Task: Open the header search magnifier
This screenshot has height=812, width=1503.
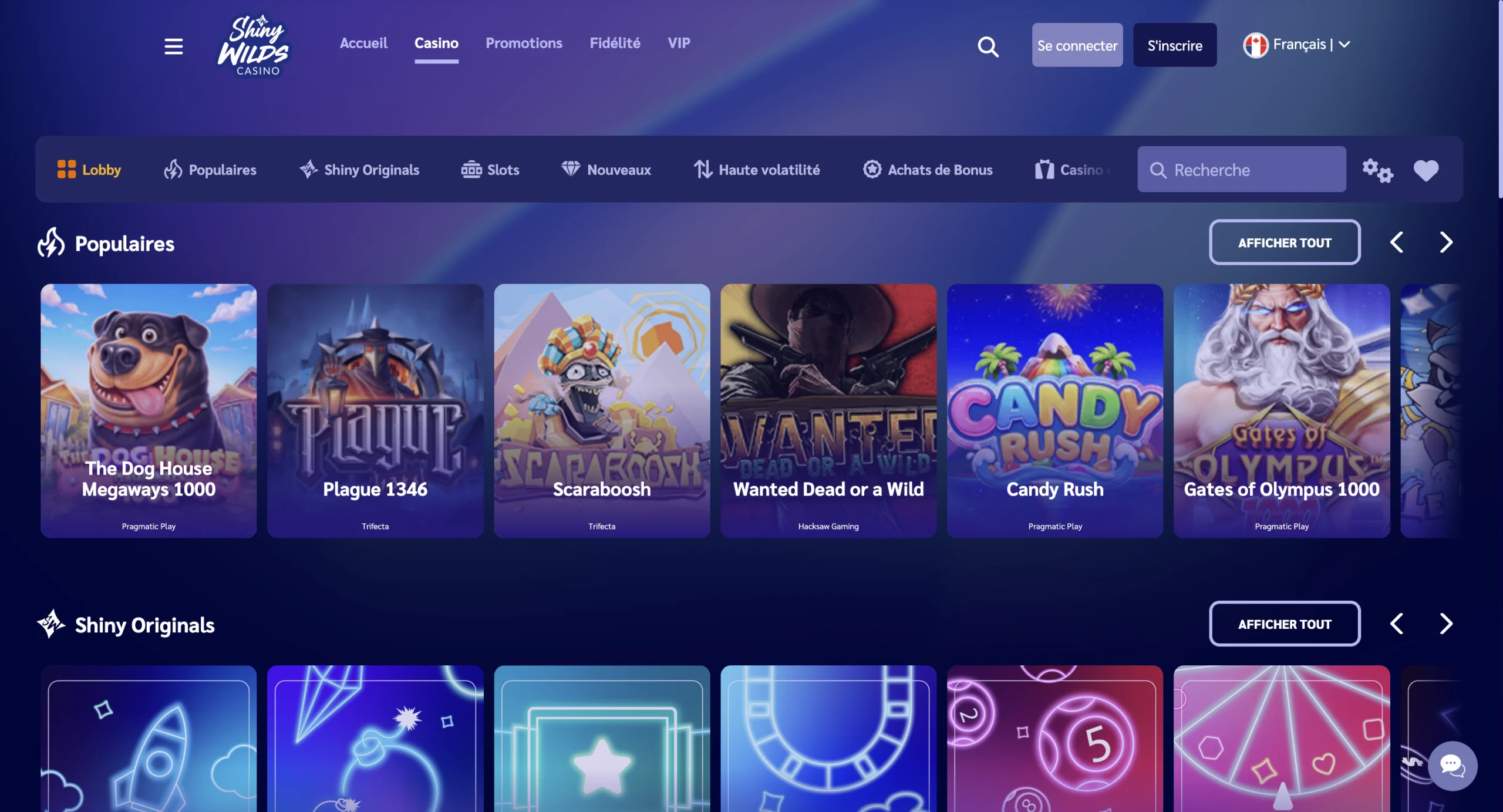Action: point(988,46)
